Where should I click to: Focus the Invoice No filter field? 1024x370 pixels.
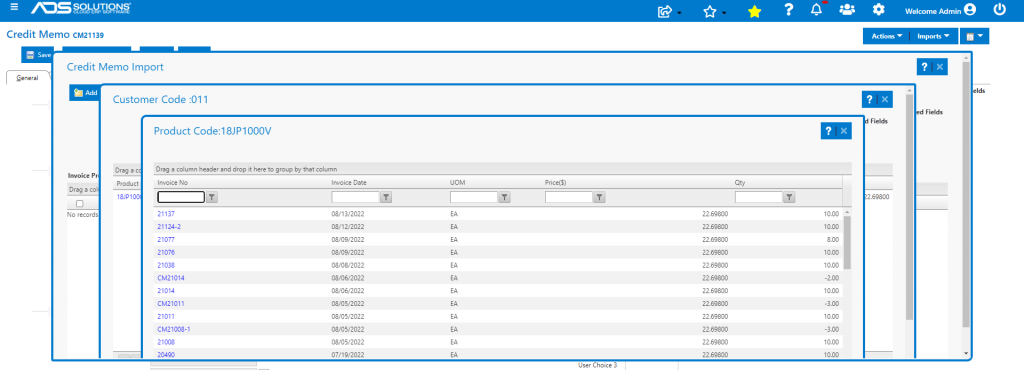pos(181,197)
